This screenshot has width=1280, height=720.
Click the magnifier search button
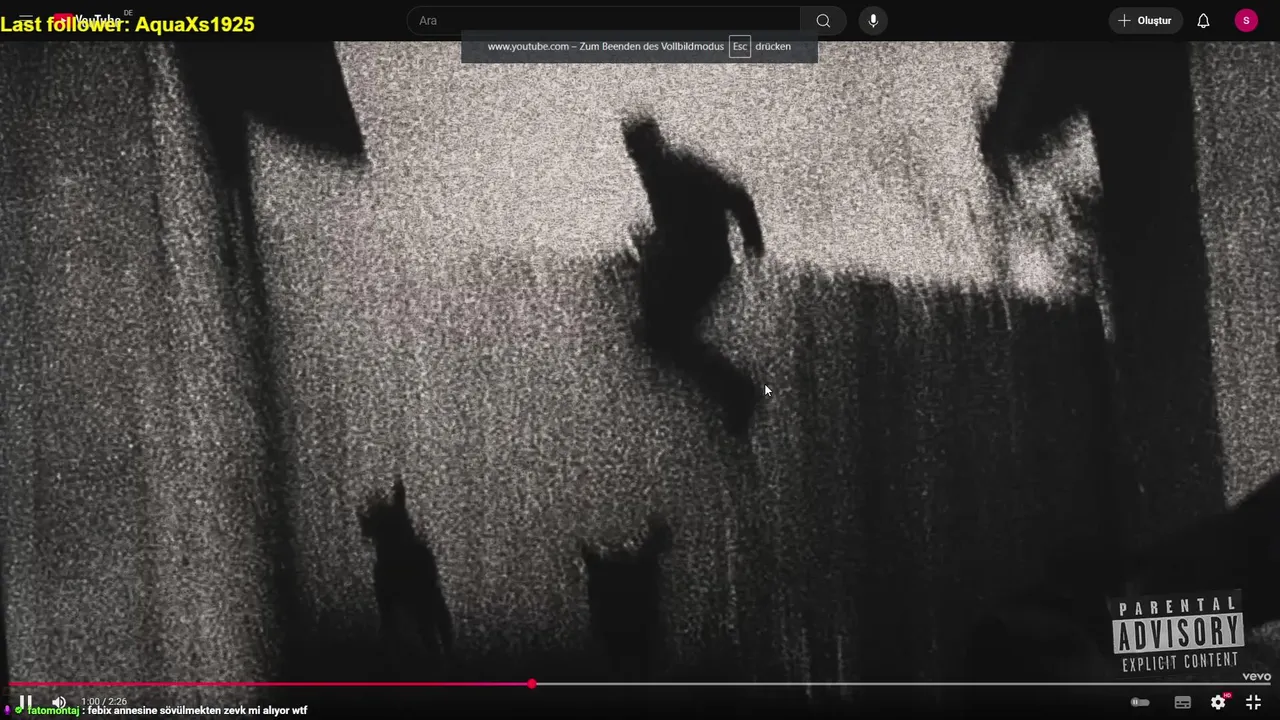pyautogui.click(x=823, y=20)
